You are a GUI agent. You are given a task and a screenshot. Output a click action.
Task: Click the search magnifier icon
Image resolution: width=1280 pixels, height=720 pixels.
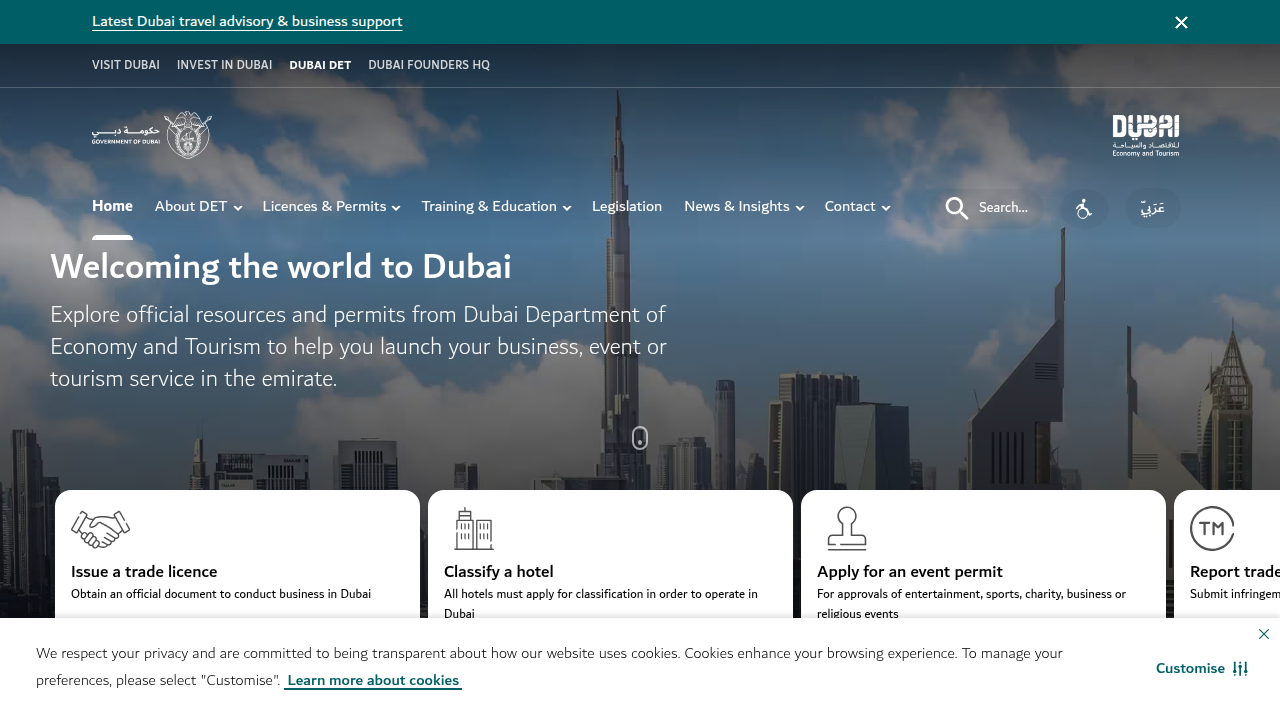957,208
